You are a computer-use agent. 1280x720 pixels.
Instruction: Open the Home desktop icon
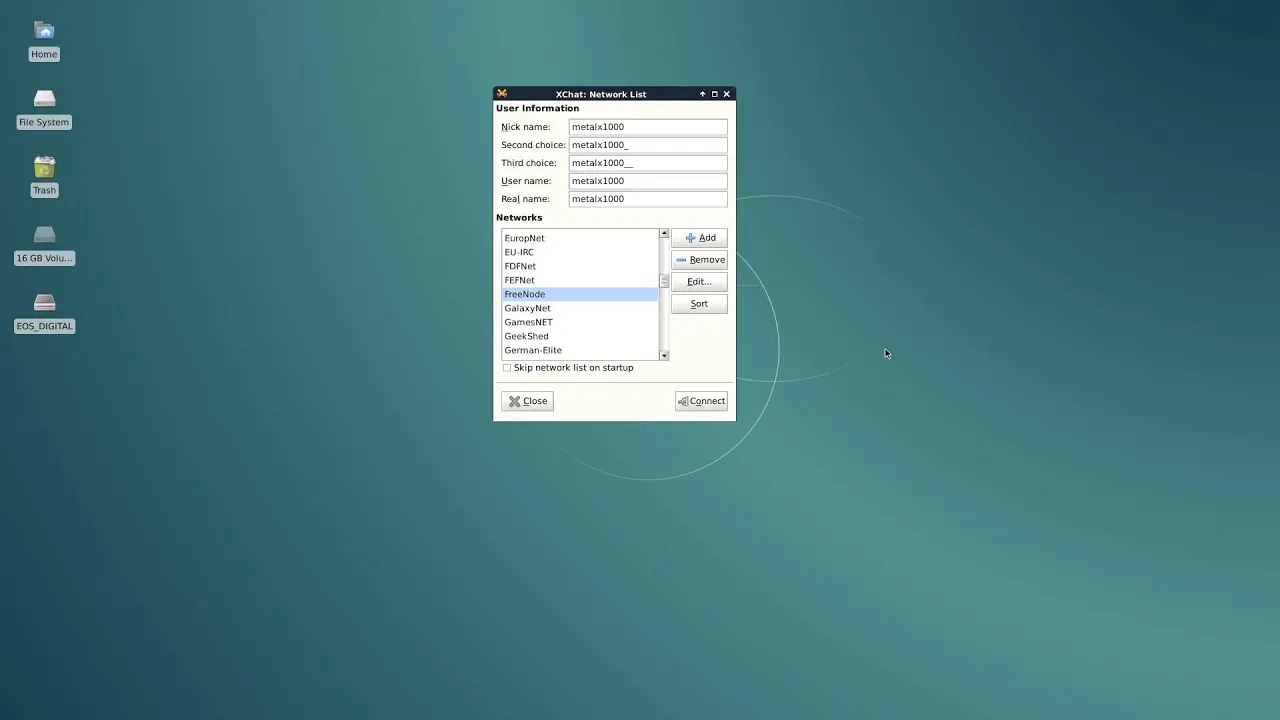pyautogui.click(x=44, y=41)
